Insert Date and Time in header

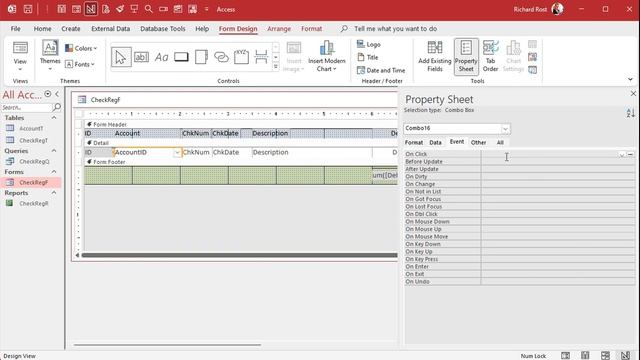coord(381,70)
